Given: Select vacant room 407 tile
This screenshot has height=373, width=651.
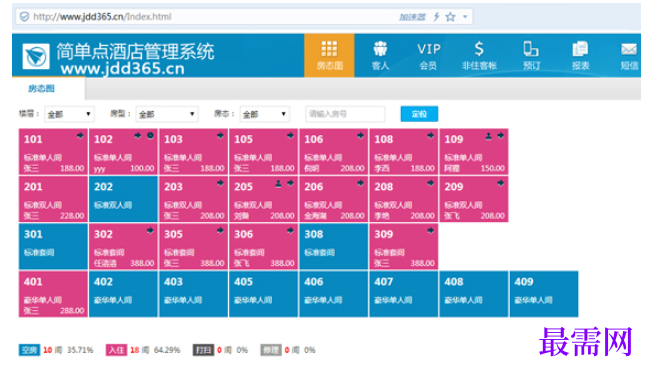Looking at the screenshot, I should click(x=404, y=294).
